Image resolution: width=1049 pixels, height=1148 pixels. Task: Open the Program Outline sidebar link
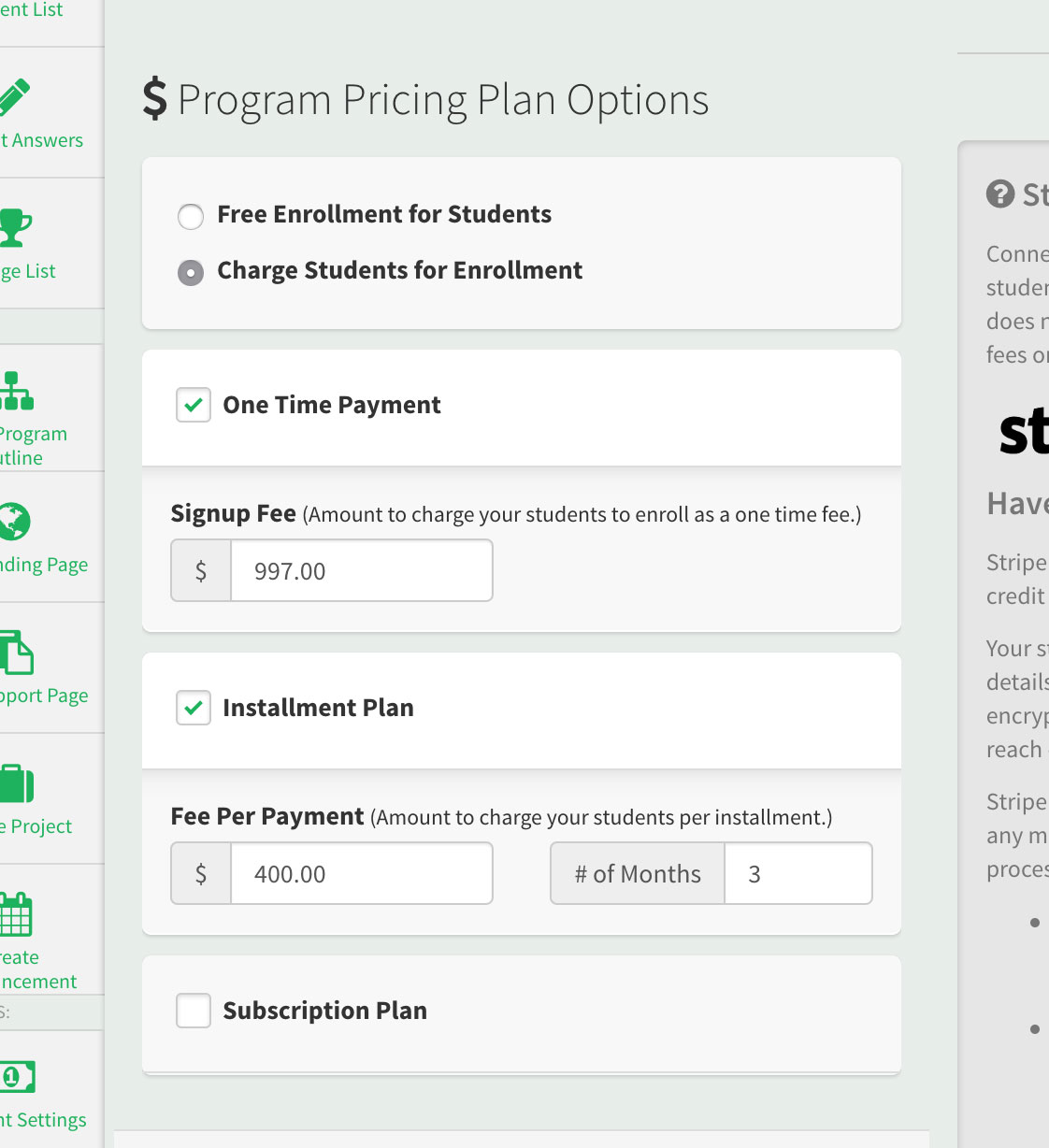point(33,446)
